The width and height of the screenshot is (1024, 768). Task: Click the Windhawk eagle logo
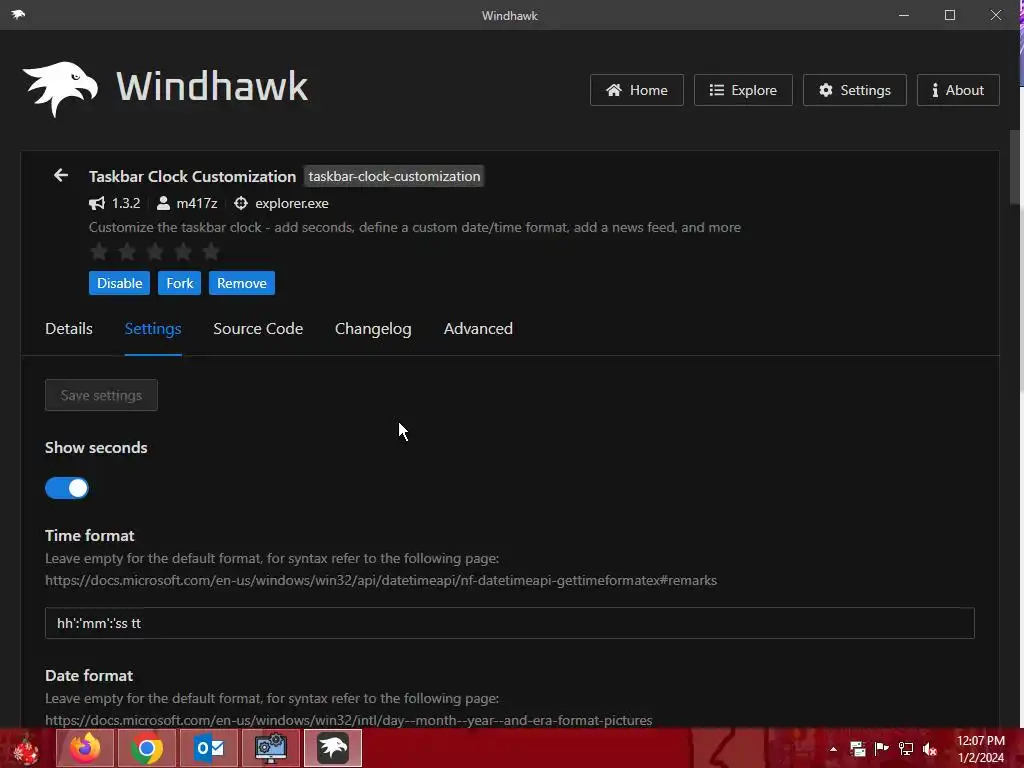(60, 89)
